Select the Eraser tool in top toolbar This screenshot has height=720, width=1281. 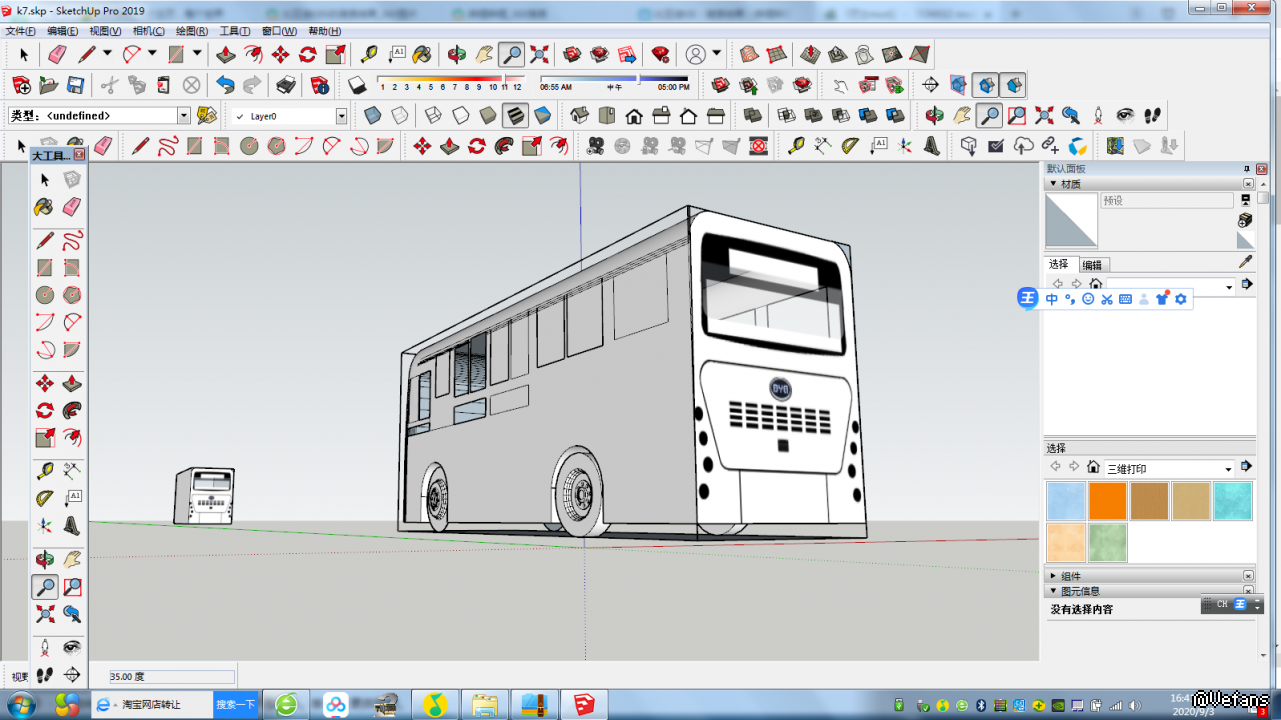tap(57, 54)
